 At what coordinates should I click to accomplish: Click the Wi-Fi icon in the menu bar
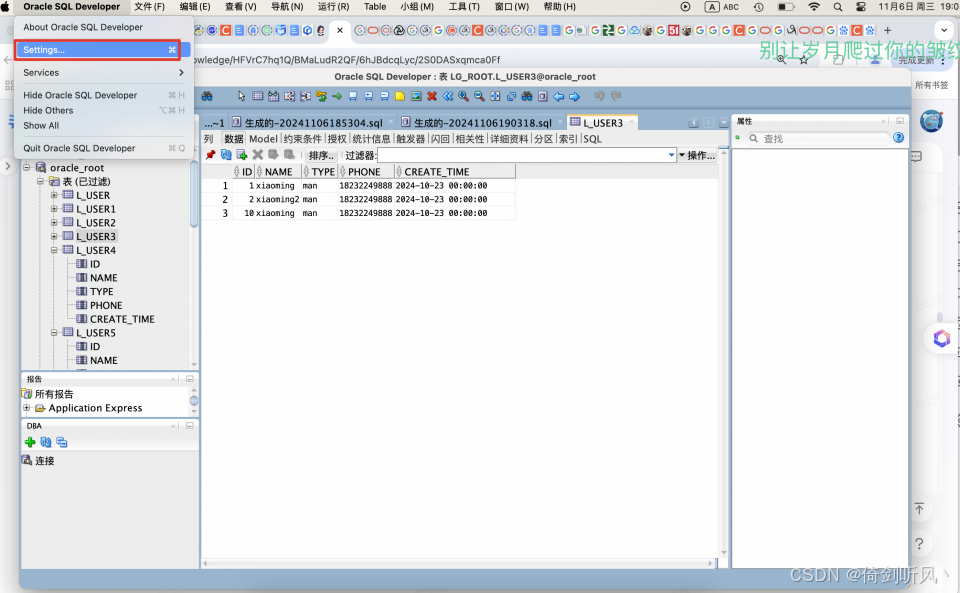(814, 7)
